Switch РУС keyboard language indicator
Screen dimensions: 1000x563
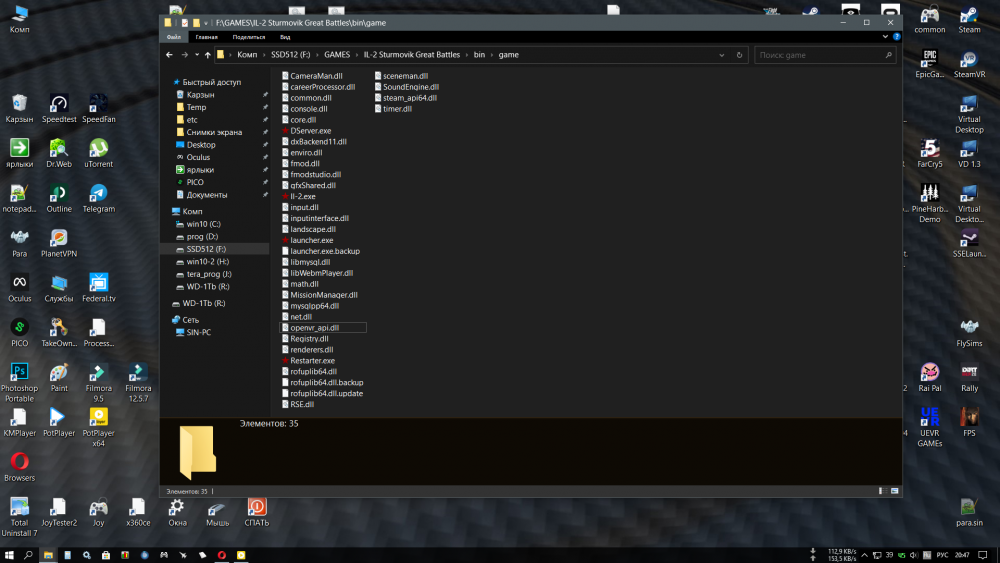942,555
